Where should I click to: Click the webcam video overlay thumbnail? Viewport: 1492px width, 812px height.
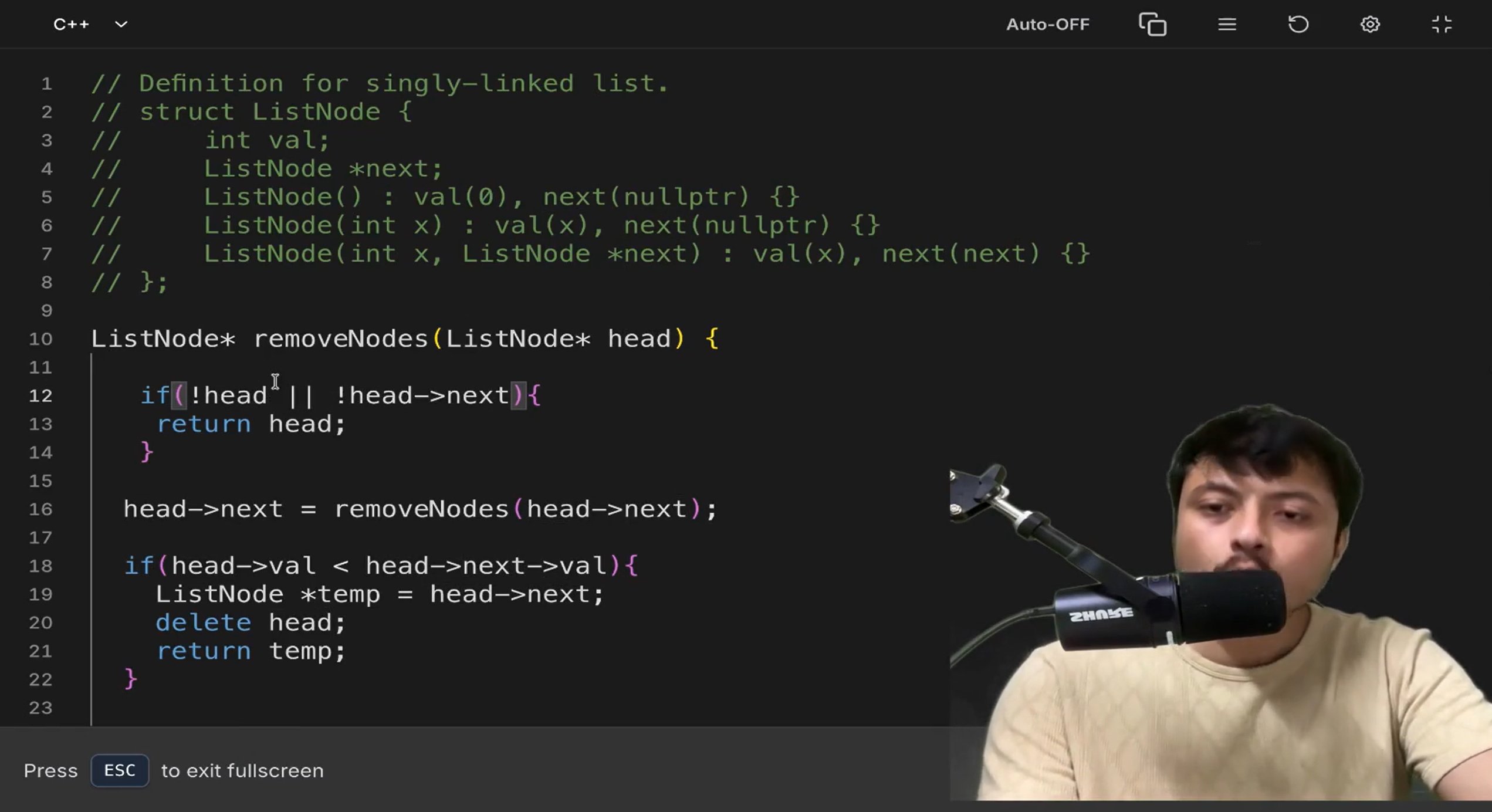(1220, 604)
